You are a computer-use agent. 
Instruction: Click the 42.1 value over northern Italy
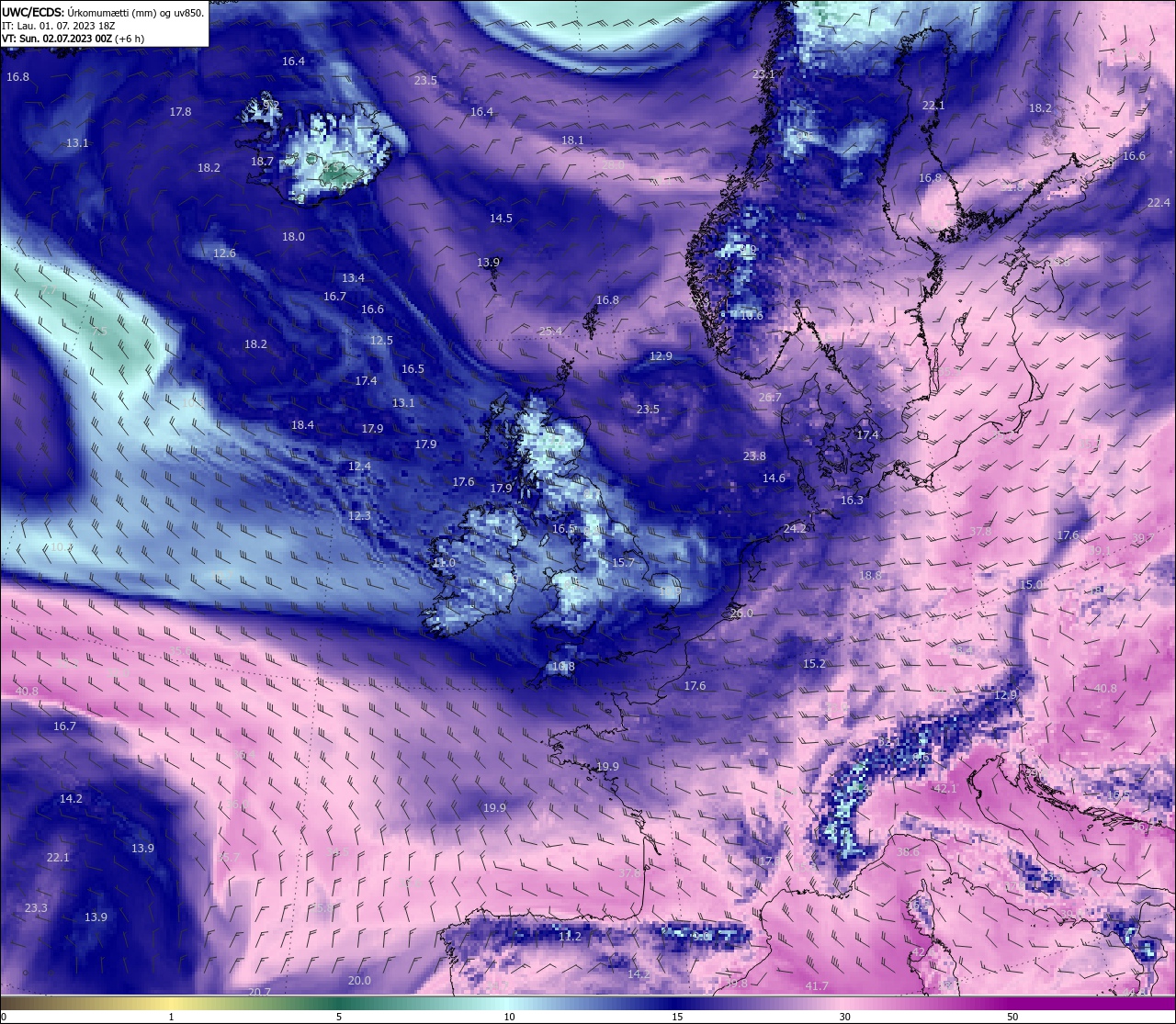tap(945, 789)
